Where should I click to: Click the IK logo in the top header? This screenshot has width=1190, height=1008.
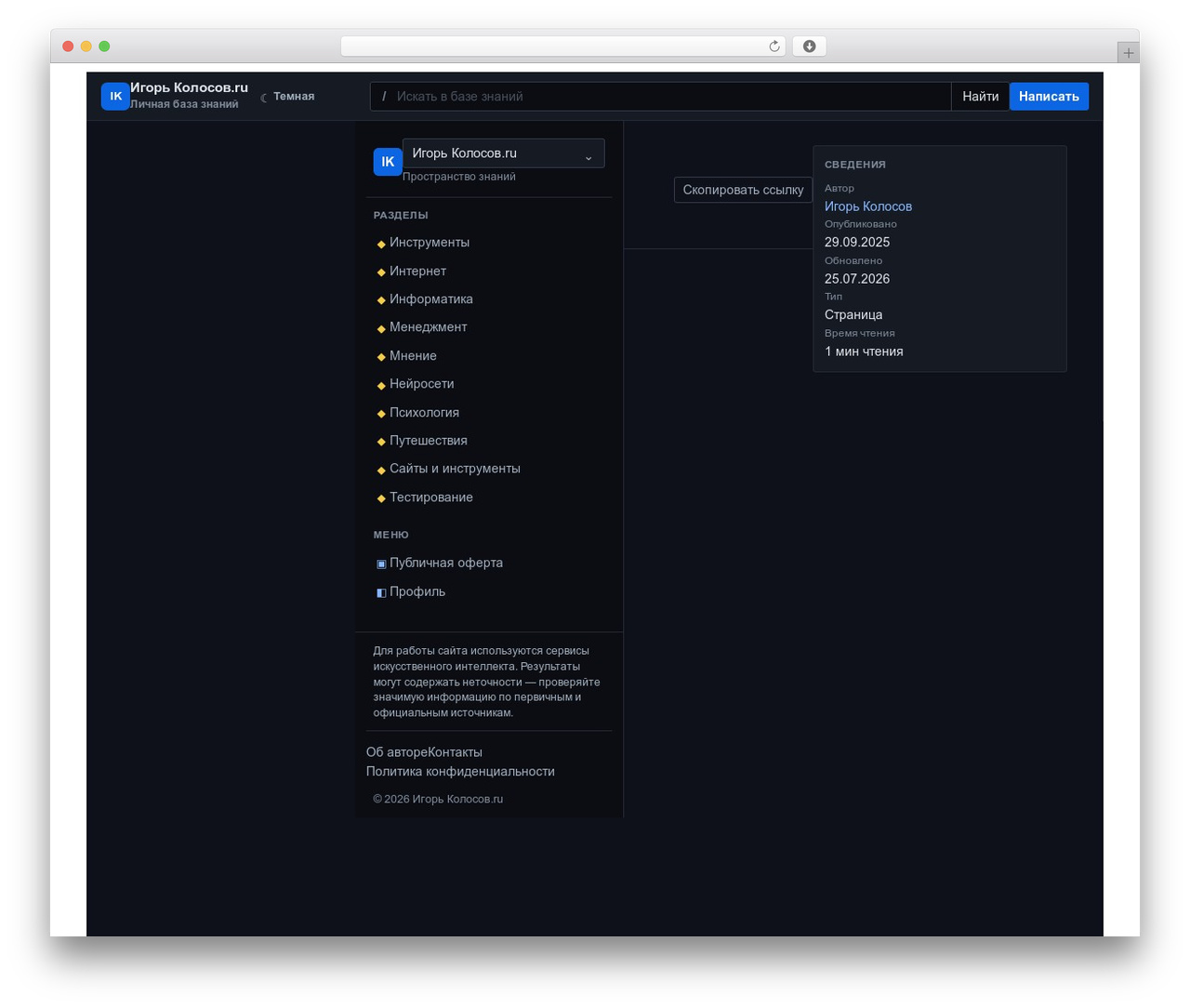pyautogui.click(x=115, y=96)
